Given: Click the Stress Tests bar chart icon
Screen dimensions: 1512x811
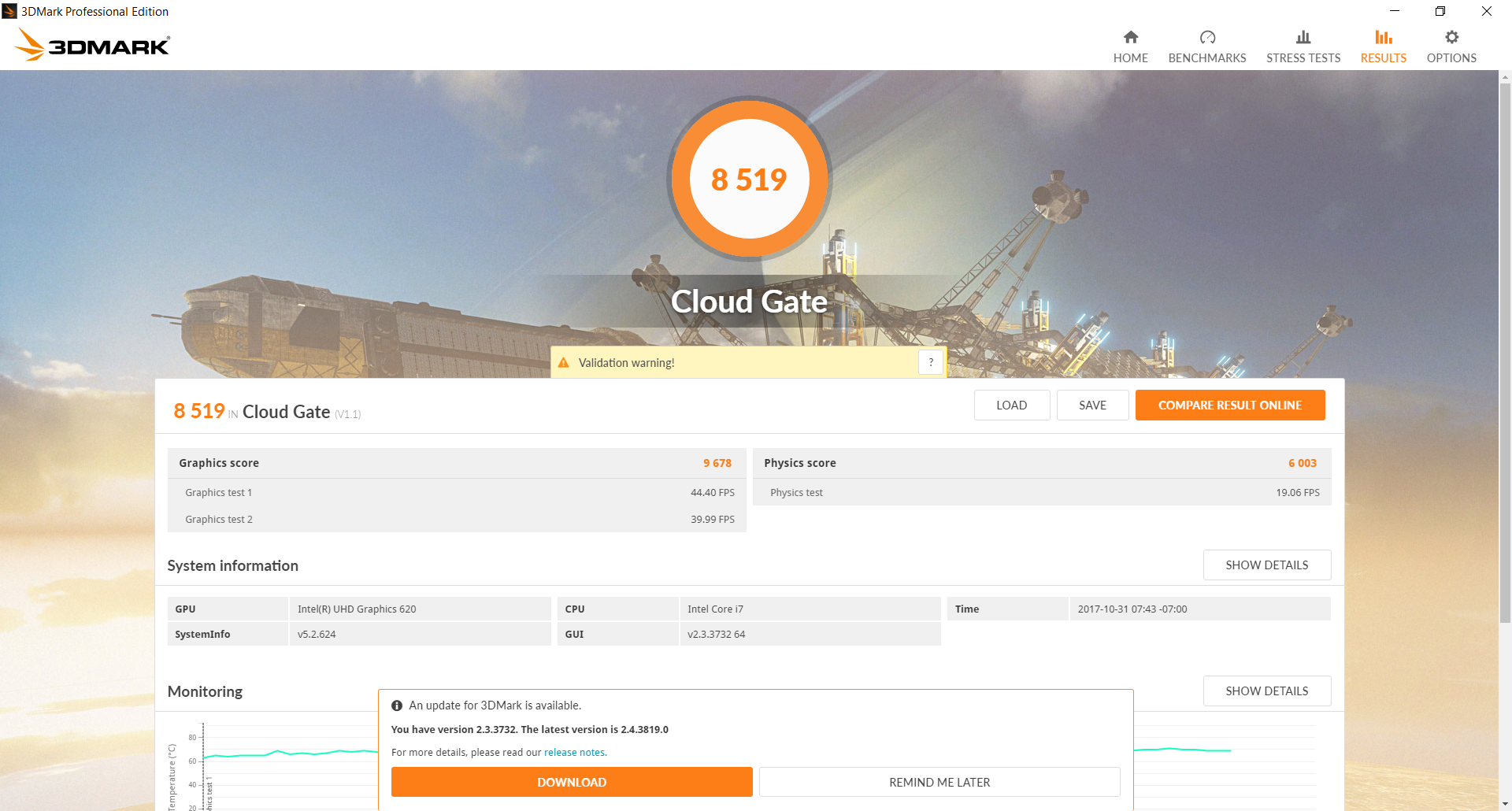Looking at the screenshot, I should tap(1303, 37).
